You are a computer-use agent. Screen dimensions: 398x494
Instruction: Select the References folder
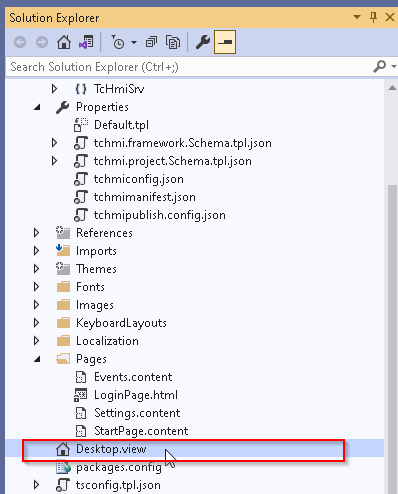[x=104, y=233]
